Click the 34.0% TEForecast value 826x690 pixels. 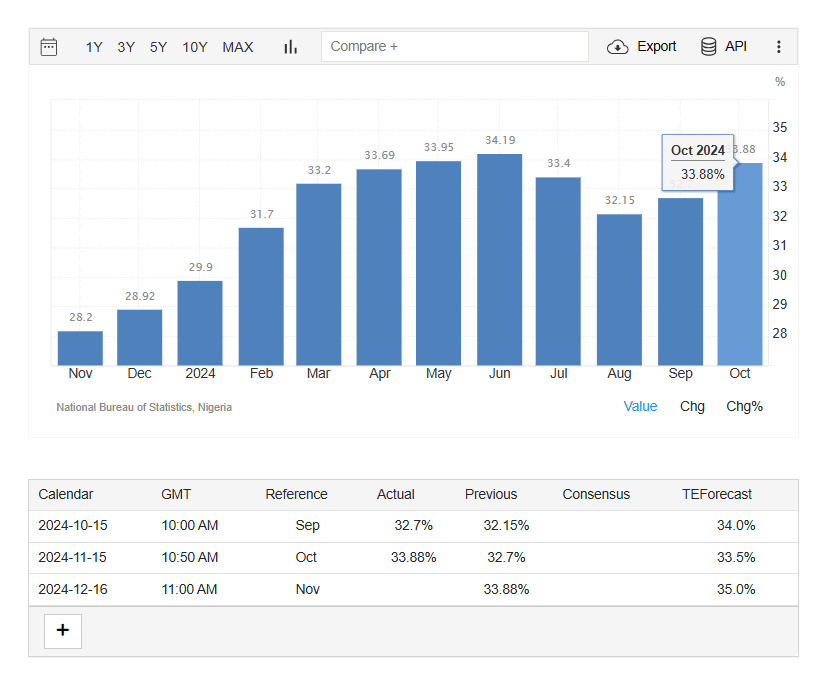(736, 525)
